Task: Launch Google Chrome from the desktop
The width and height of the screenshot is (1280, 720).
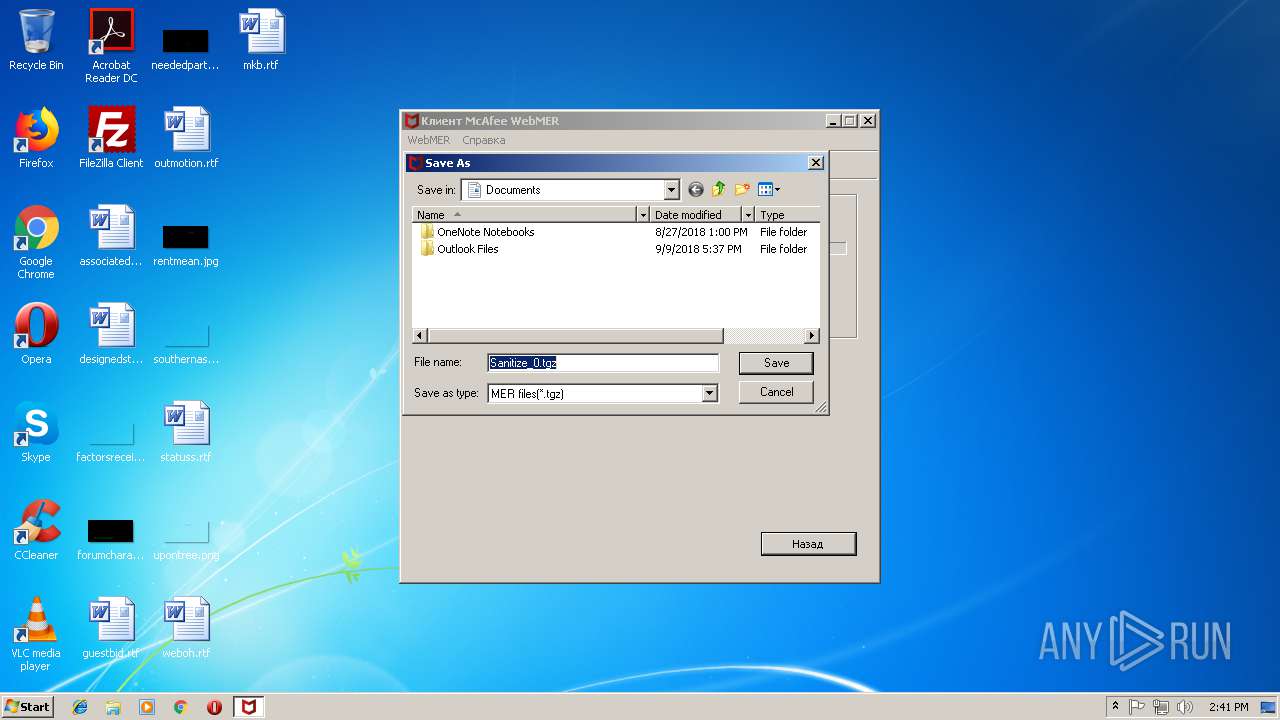Action: point(36,242)
